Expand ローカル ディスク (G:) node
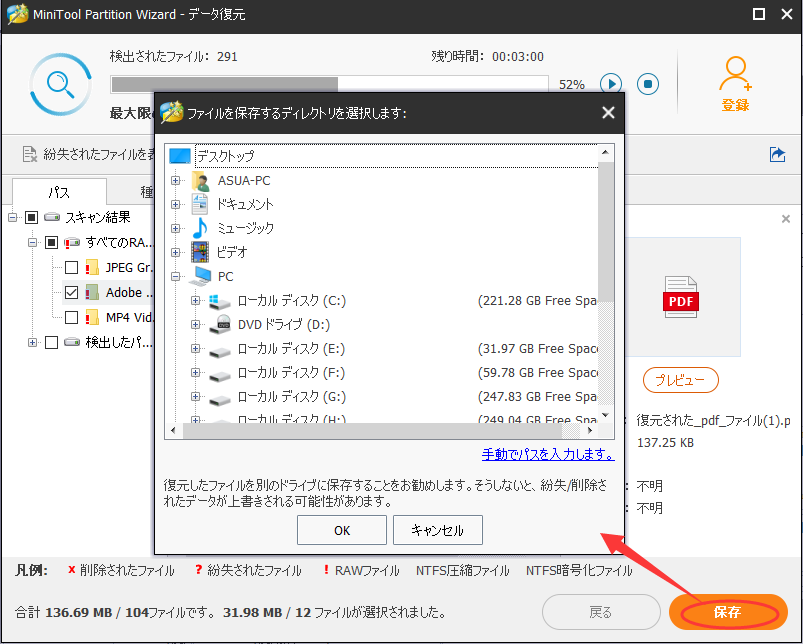This screenshot has height=644, width=803. tap(195, 397)
